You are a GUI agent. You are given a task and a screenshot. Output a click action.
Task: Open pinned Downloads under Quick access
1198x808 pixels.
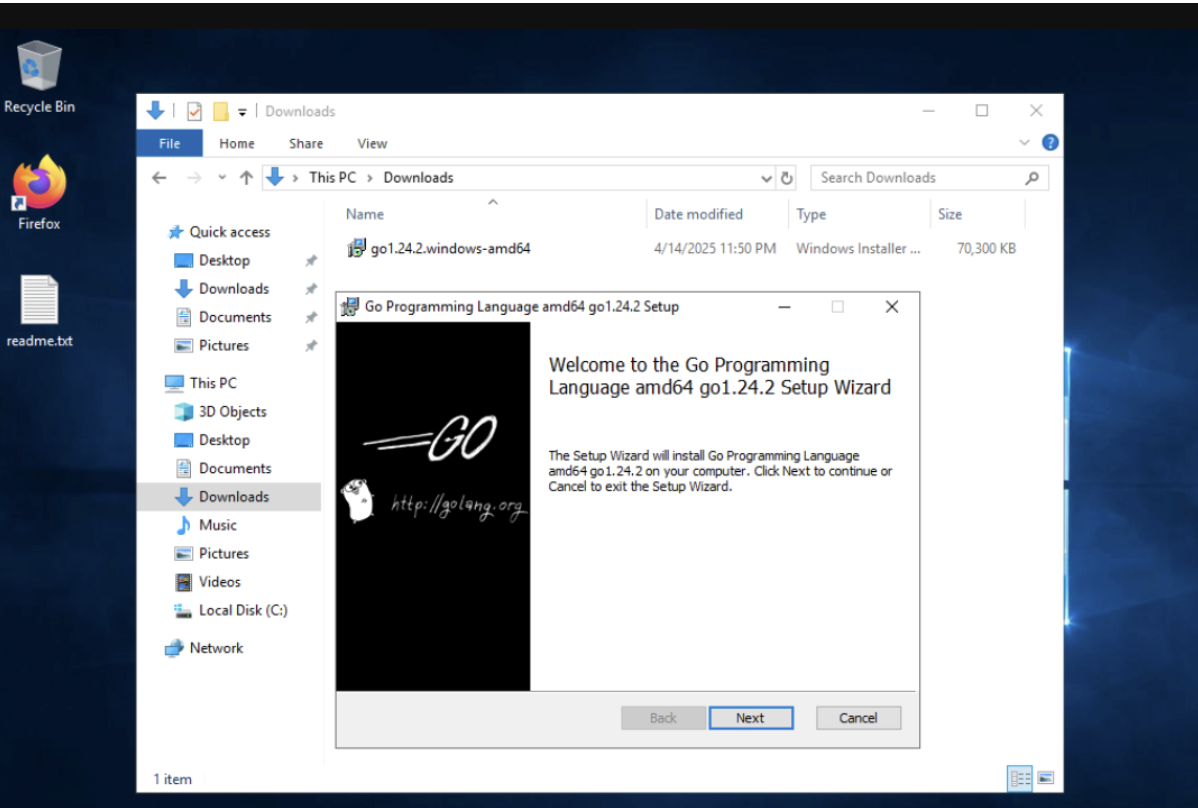tap(234, 289)
